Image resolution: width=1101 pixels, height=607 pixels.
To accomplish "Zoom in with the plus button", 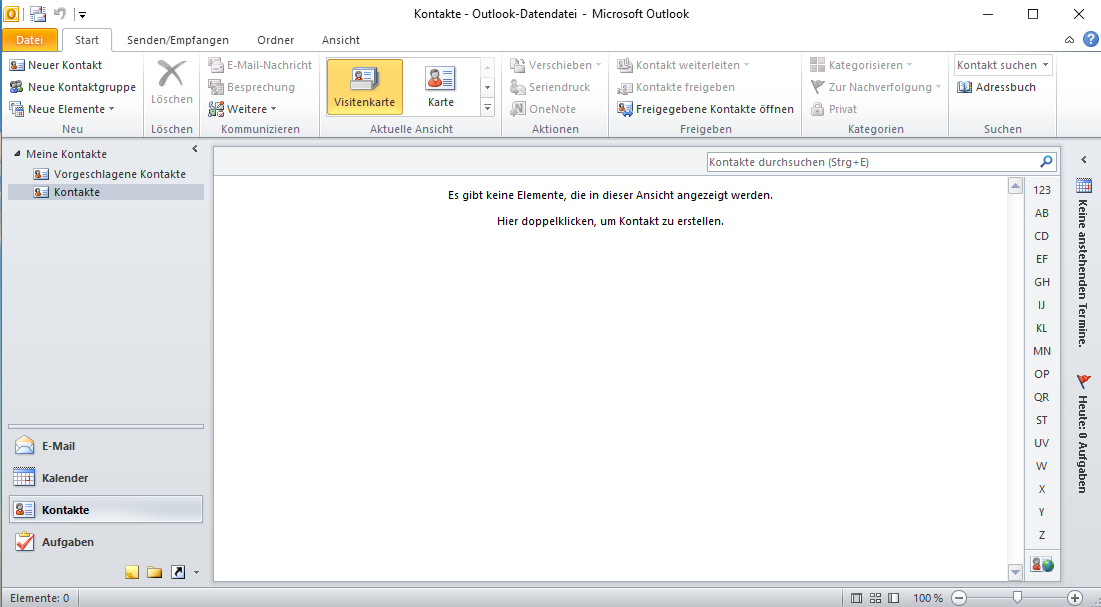I will [1074, 598].
